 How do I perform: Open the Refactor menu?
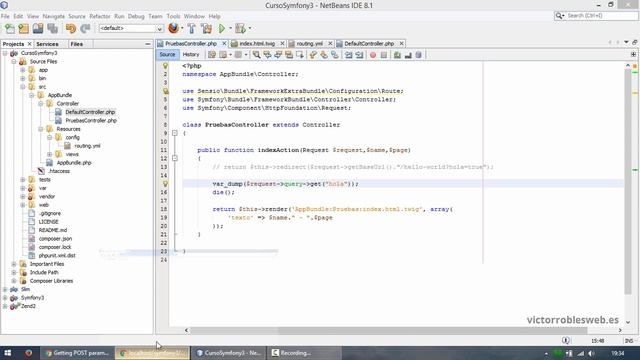click(100, 16)
